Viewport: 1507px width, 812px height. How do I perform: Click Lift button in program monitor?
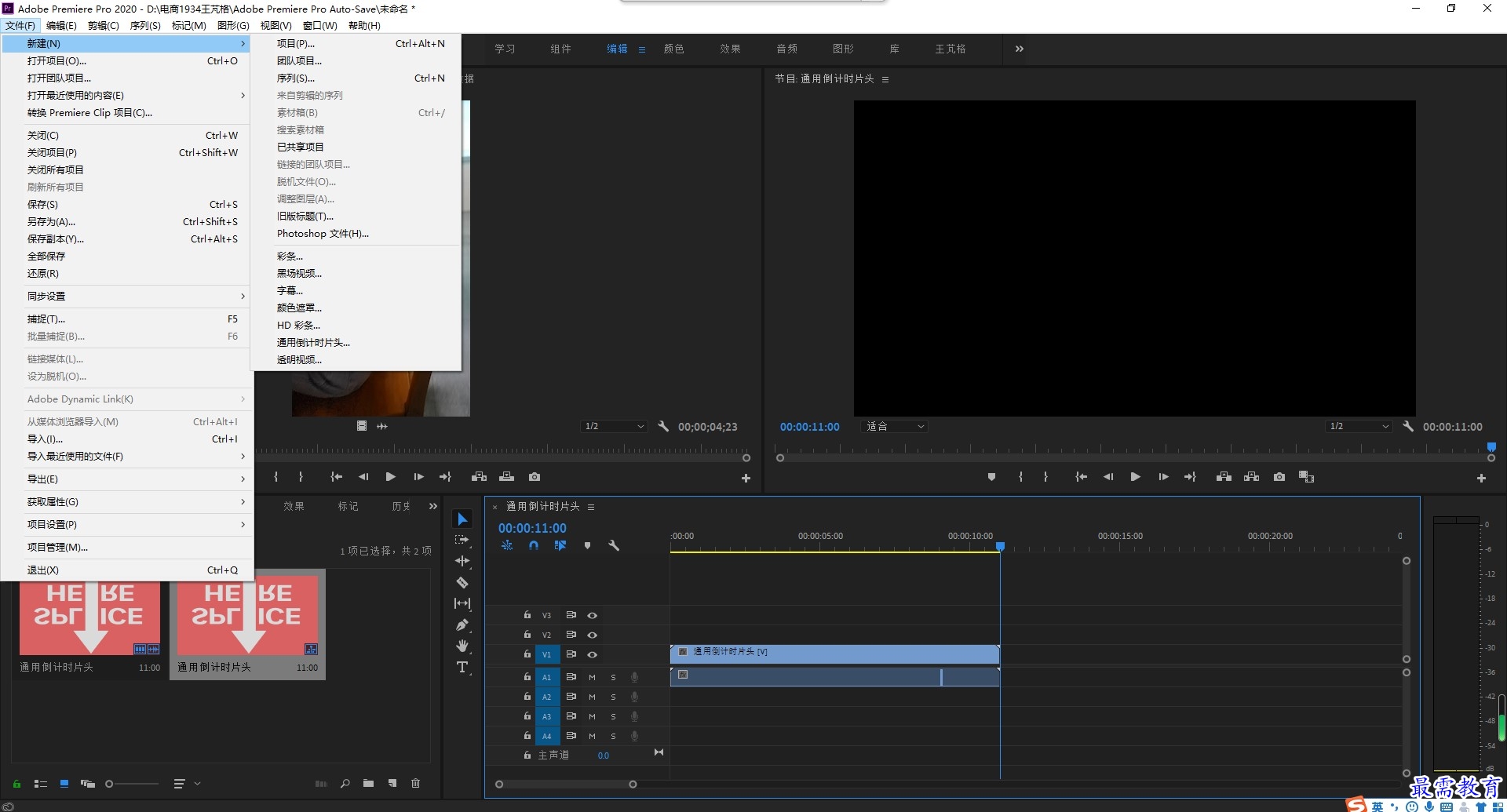coord(1224,477)
